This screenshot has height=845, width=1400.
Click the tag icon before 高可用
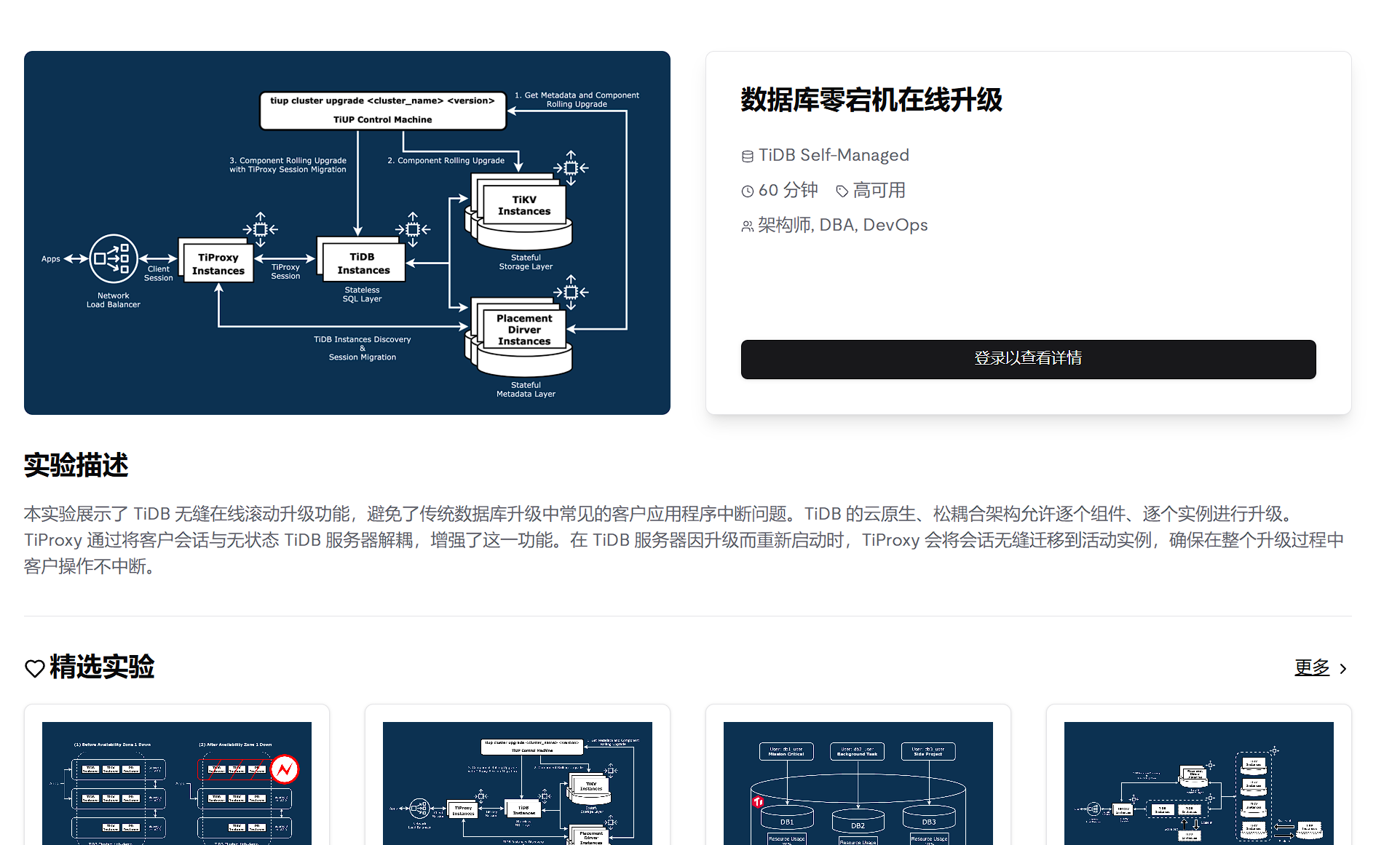(842, 191)
